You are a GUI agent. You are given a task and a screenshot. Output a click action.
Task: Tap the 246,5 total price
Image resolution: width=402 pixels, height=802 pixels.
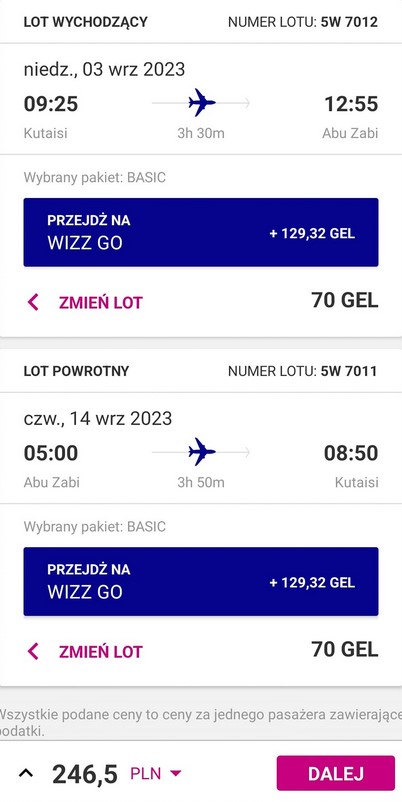[85, 774]
